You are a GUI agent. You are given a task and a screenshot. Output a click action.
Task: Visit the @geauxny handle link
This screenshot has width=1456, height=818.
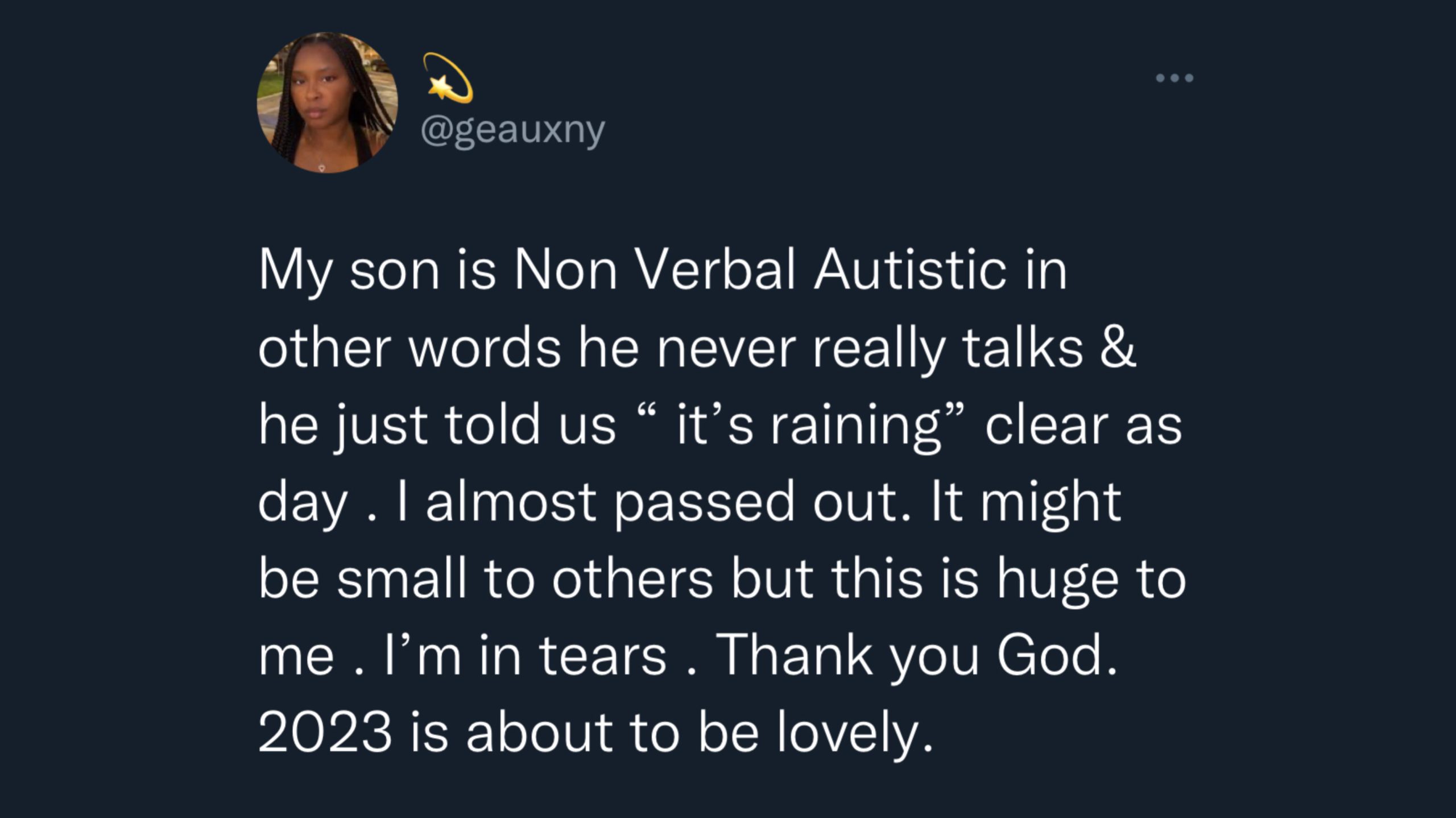pyautogui.click(x=513, y=131)
